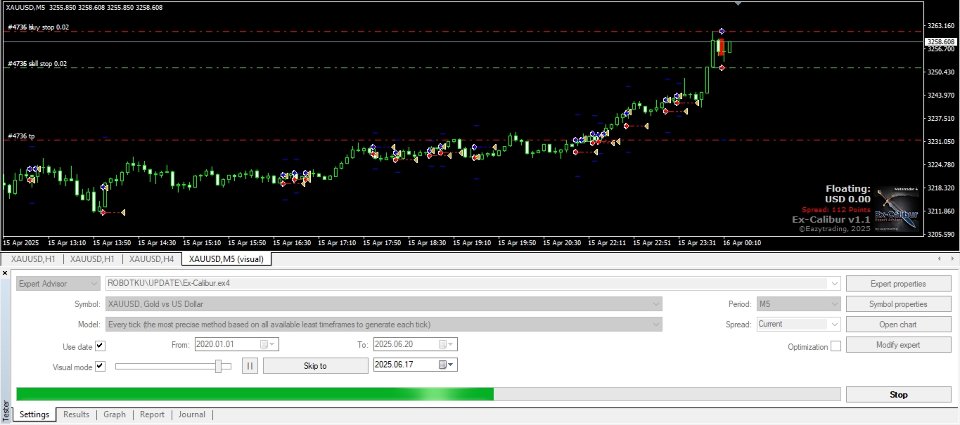
Task: Open the To date picker 2025.06.20
Action: click(447, 344)
